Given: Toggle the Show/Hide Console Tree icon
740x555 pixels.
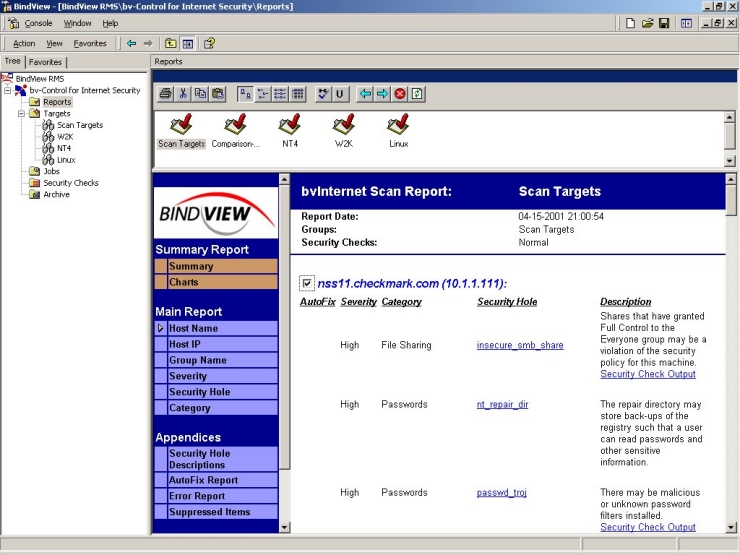Looking at the screenshot, I should pyautogui.click(x=188, y=43).
